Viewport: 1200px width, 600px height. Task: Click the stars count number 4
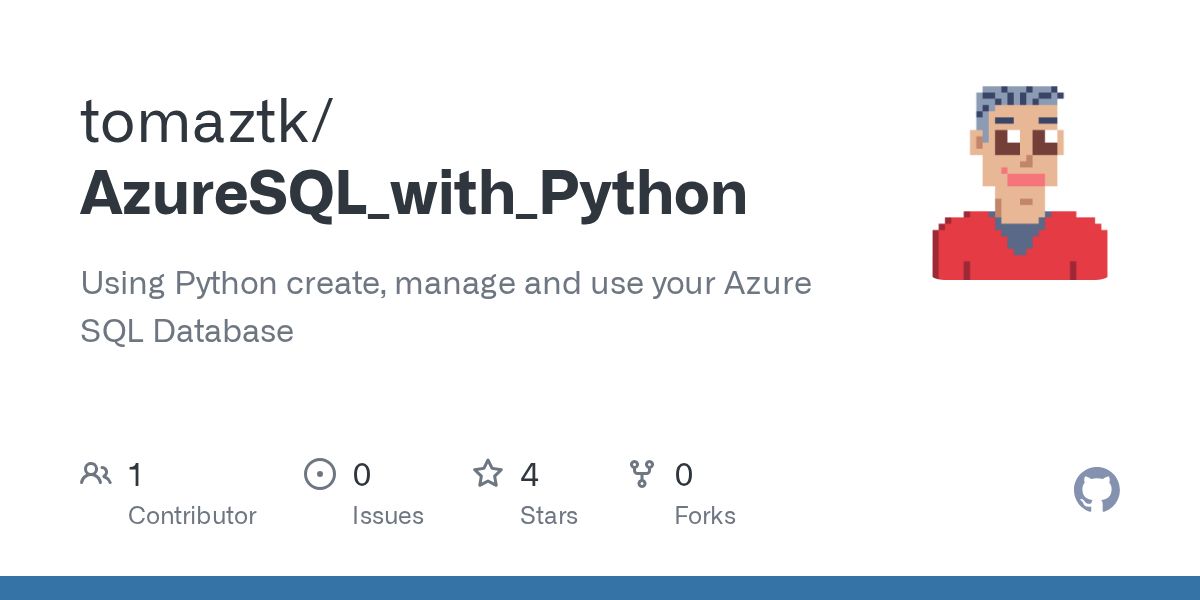coord(529,475)
